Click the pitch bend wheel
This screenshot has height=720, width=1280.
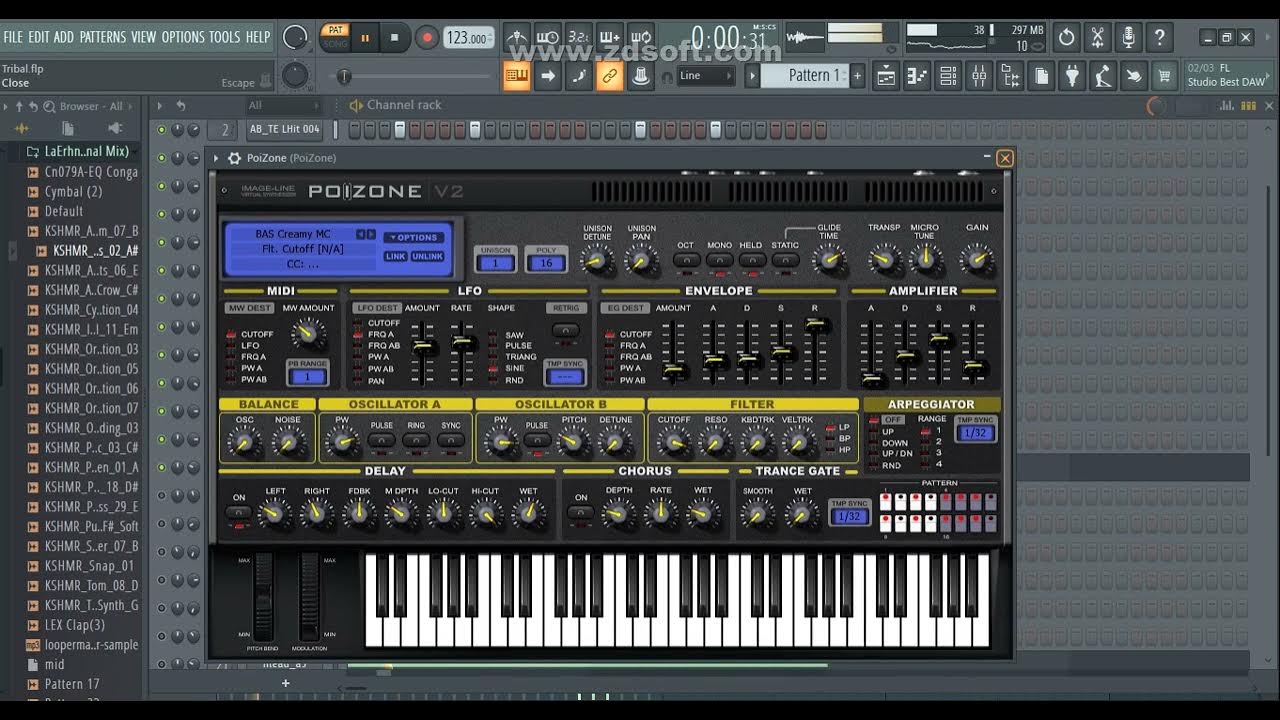pos(263,596)
